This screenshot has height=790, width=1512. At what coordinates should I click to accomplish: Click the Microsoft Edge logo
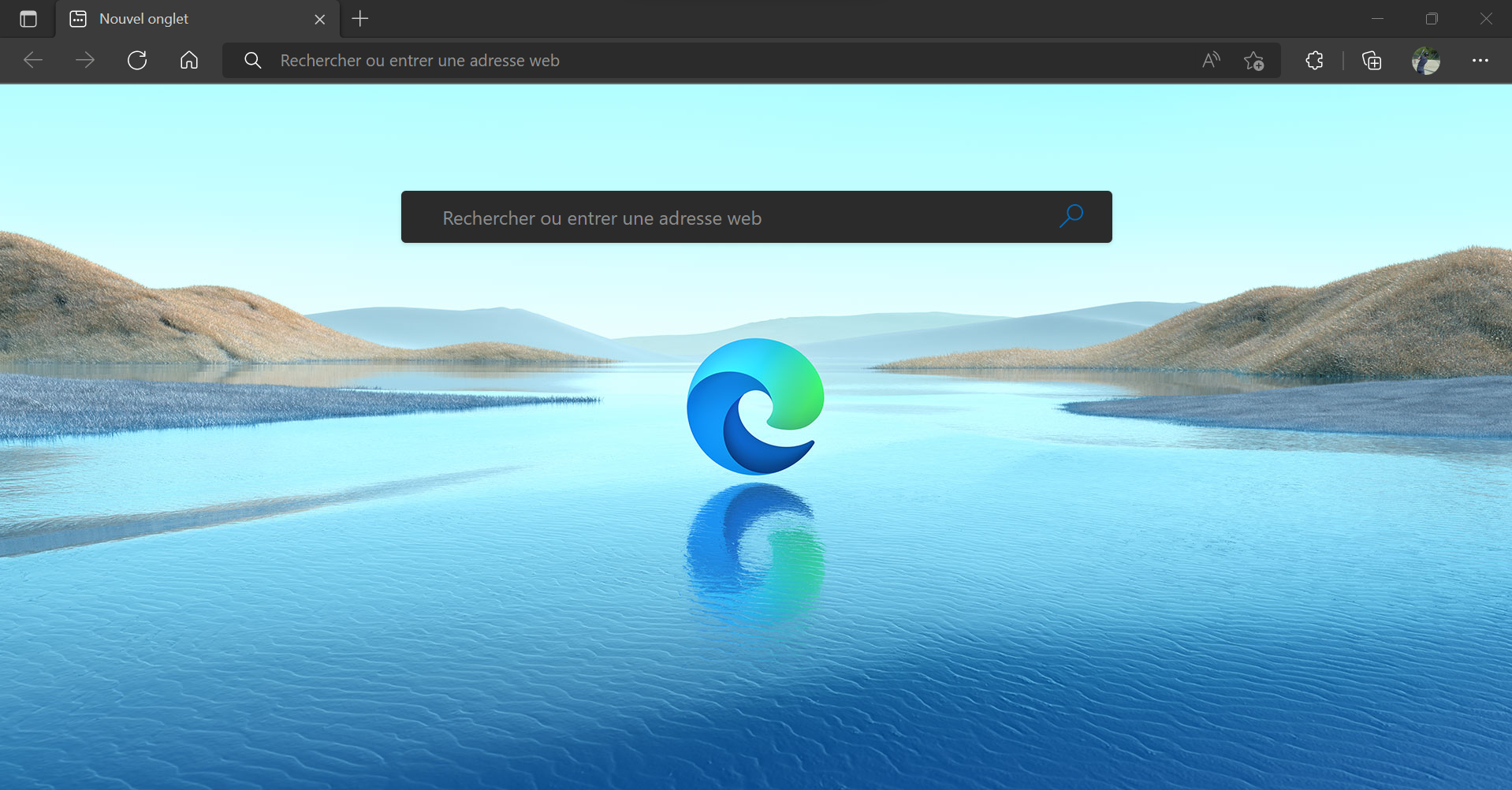pos(755,406)
